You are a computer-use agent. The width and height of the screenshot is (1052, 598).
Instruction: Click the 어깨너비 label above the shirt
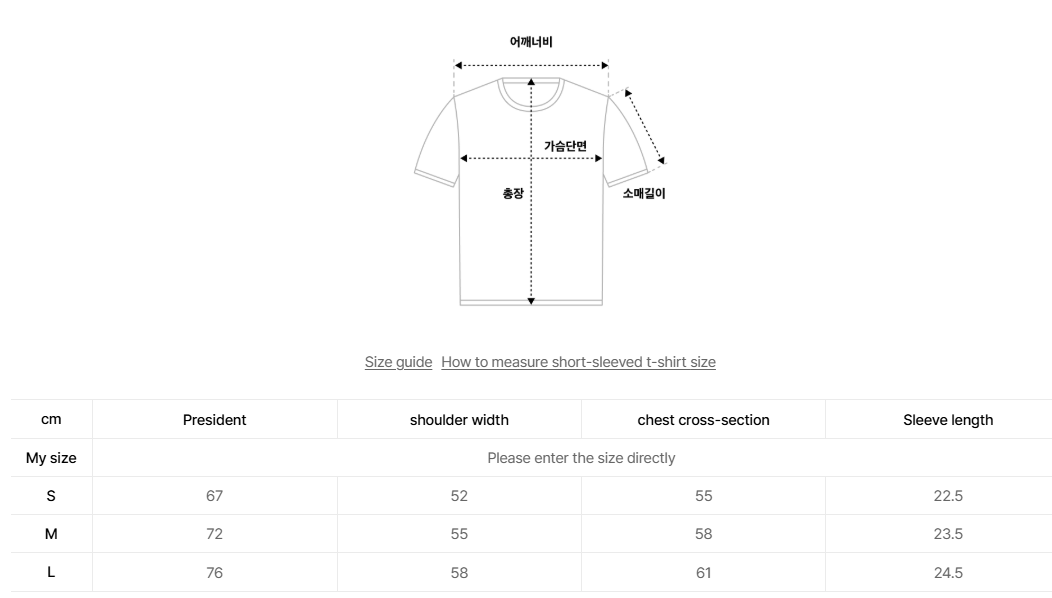coord(531,42)
